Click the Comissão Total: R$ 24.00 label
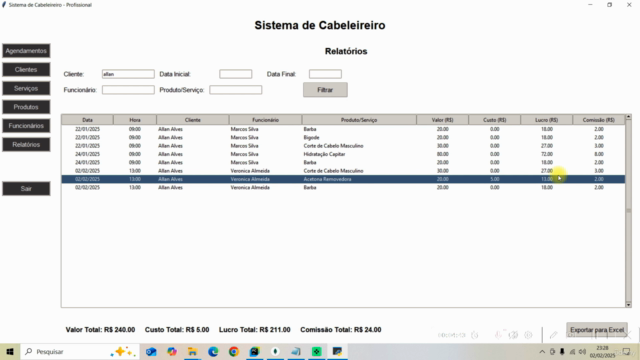Screen dimensions: 640x360 [x=341, y=330]
